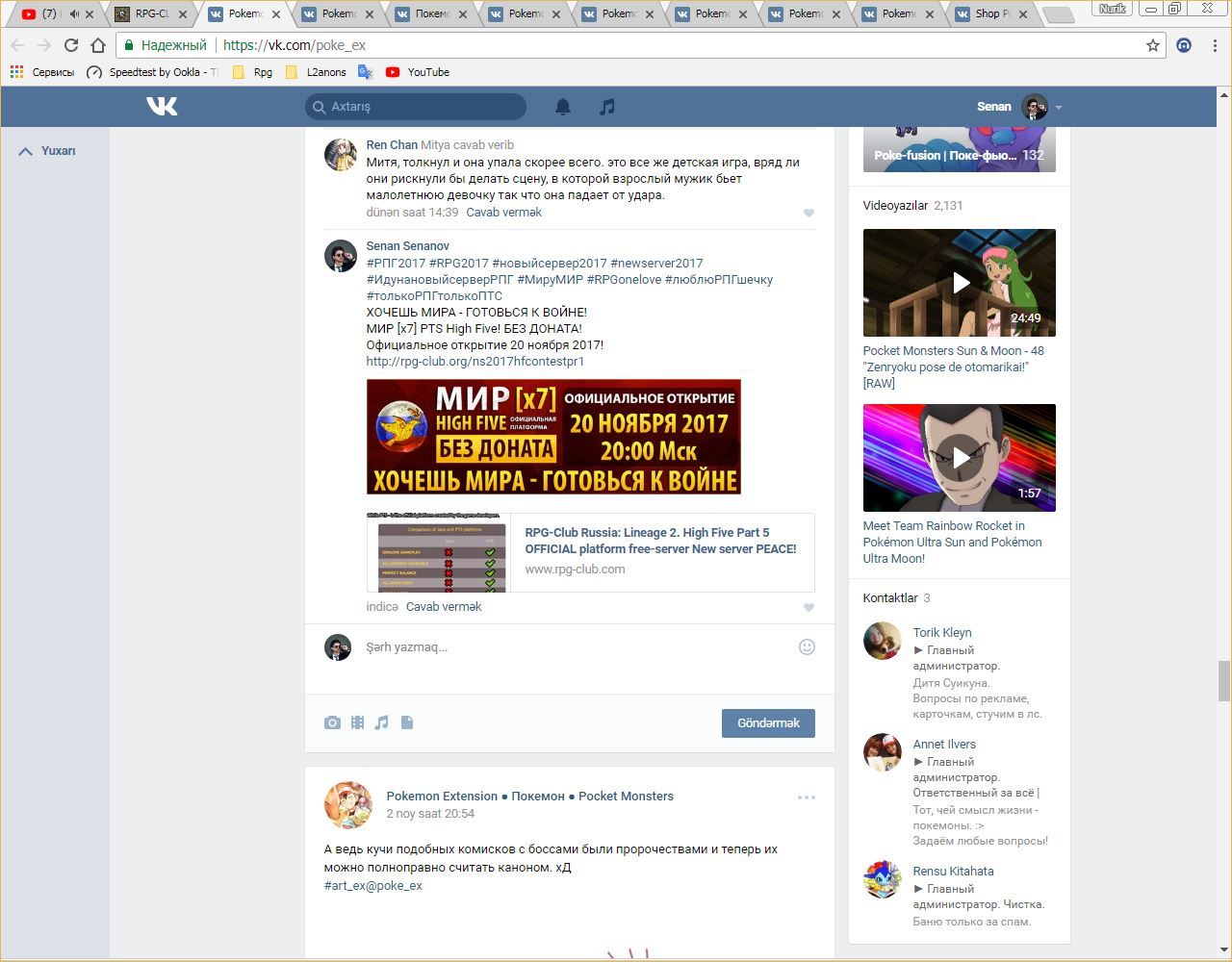Open the L2anons bookmarks folder
The width and height of the screenshot is (1232, 962).
coord(316,72)
